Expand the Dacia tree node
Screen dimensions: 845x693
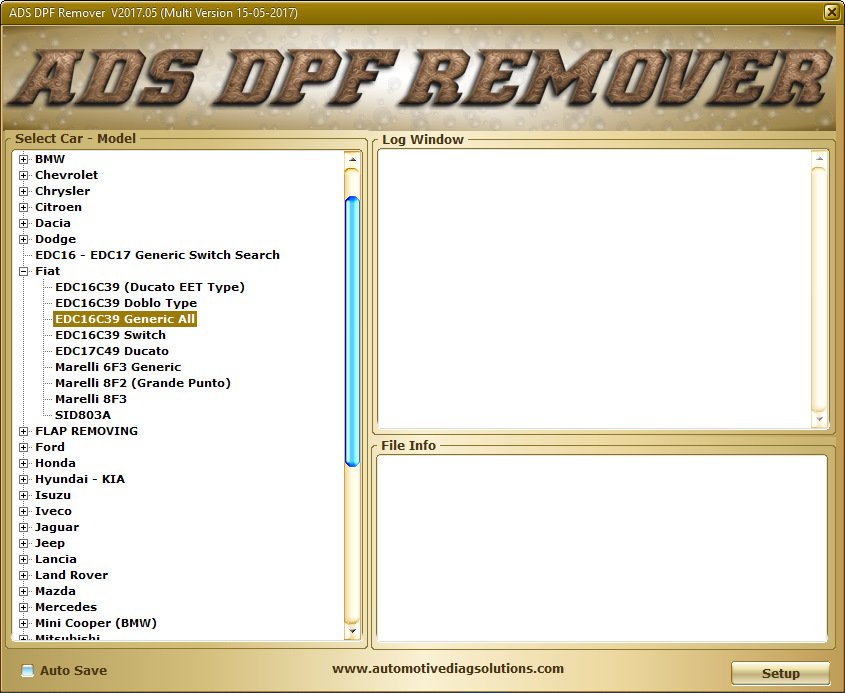tap(23, 223)
